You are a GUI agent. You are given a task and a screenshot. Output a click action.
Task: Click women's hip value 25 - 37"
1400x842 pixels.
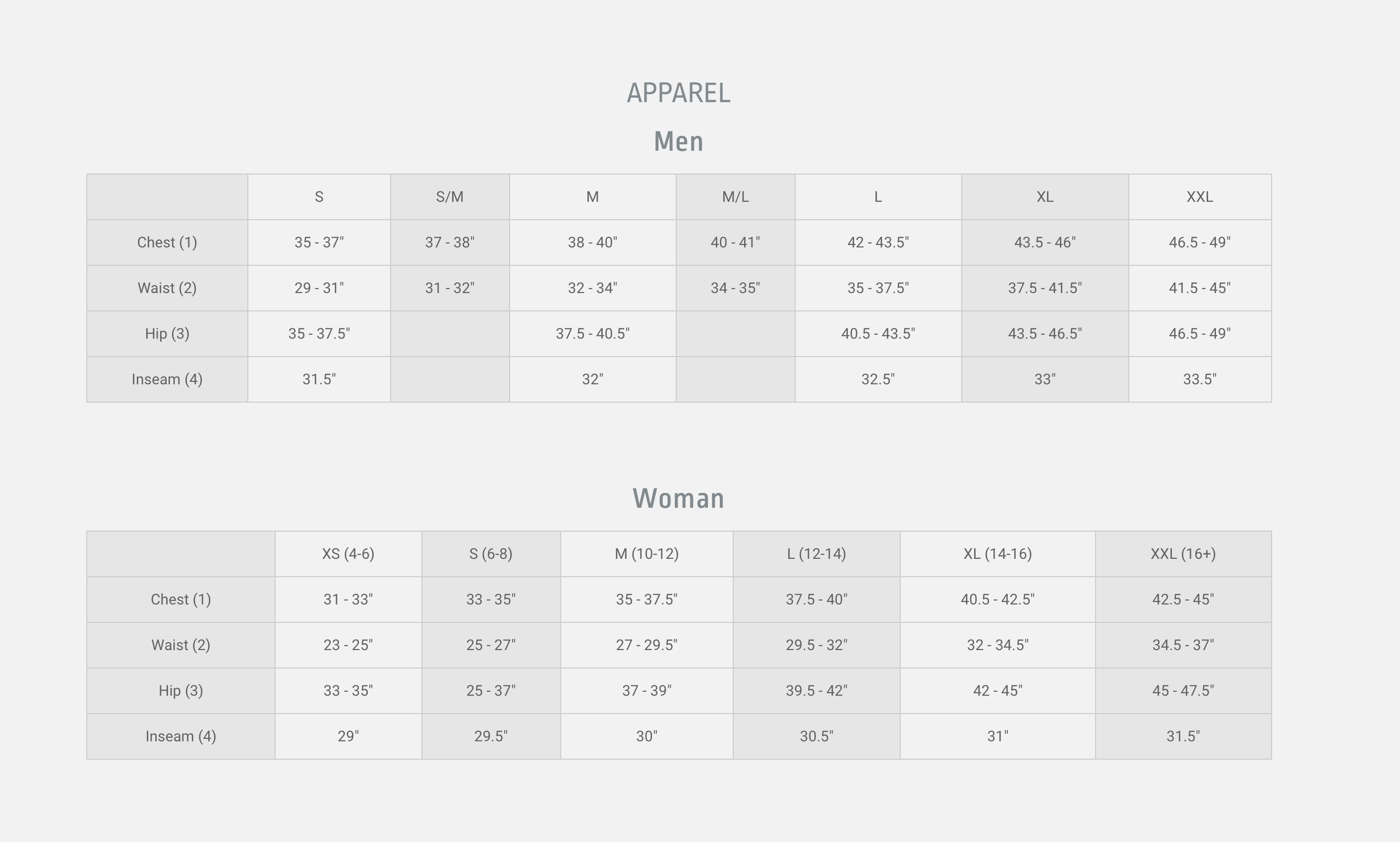point(491,690)
